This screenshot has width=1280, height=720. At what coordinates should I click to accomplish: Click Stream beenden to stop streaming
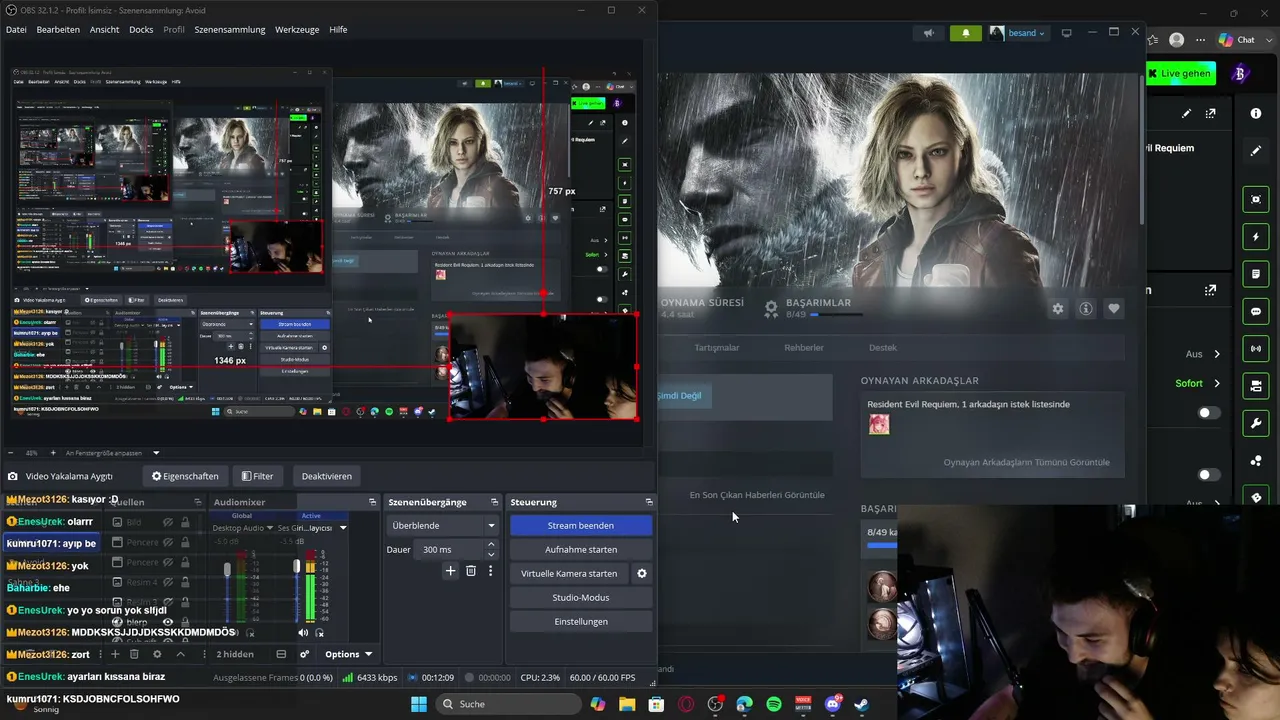pos(581,525)
